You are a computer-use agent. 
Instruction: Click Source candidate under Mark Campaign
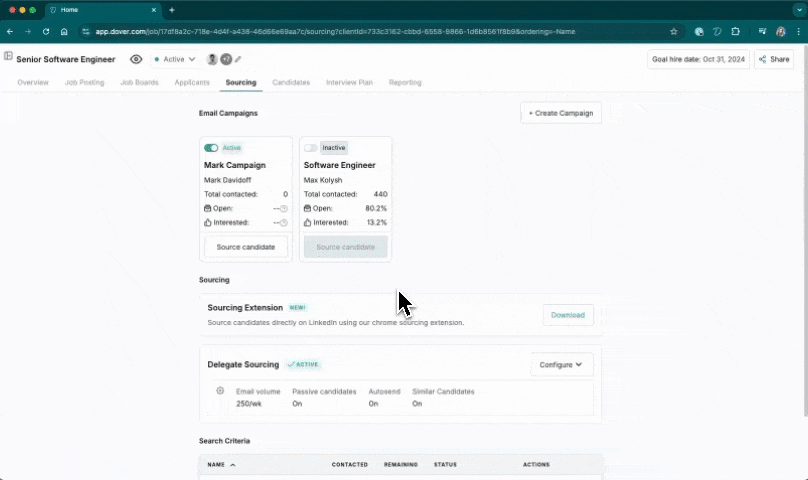(246, 247)
